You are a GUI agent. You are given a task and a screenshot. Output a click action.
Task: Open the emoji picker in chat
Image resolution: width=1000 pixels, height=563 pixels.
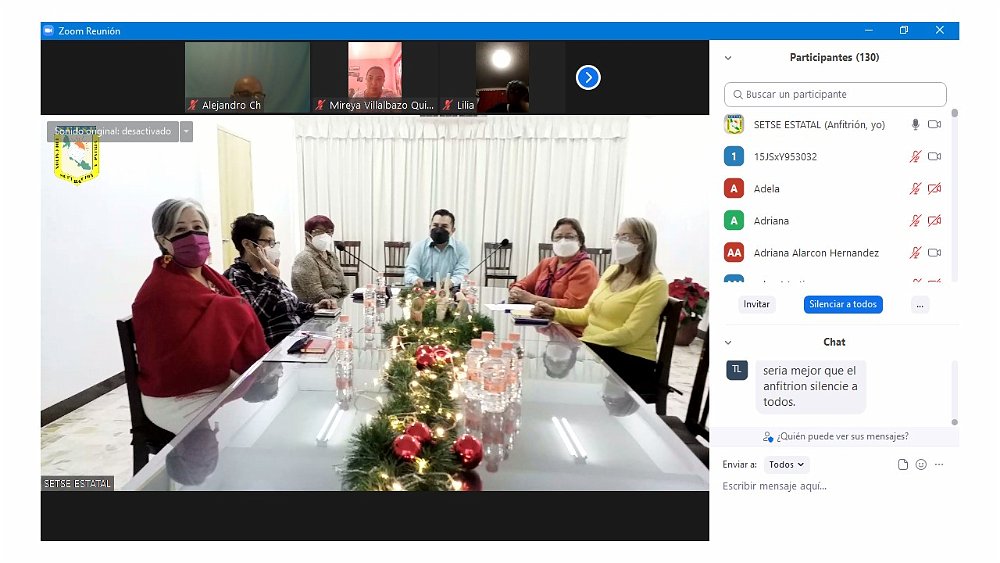click(x=921, y=465)
